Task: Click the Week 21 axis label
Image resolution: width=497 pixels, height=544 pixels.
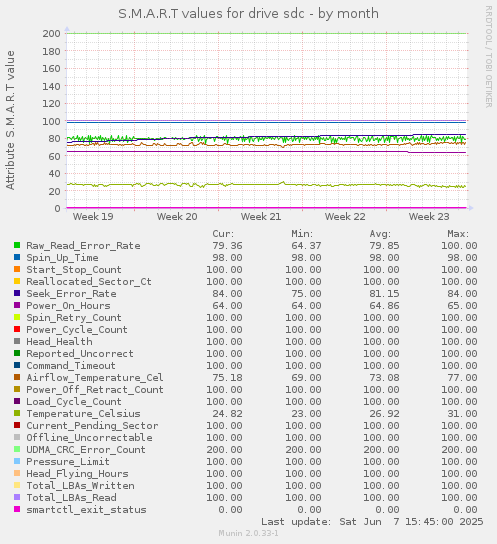Action: click(x=261, y=217)
